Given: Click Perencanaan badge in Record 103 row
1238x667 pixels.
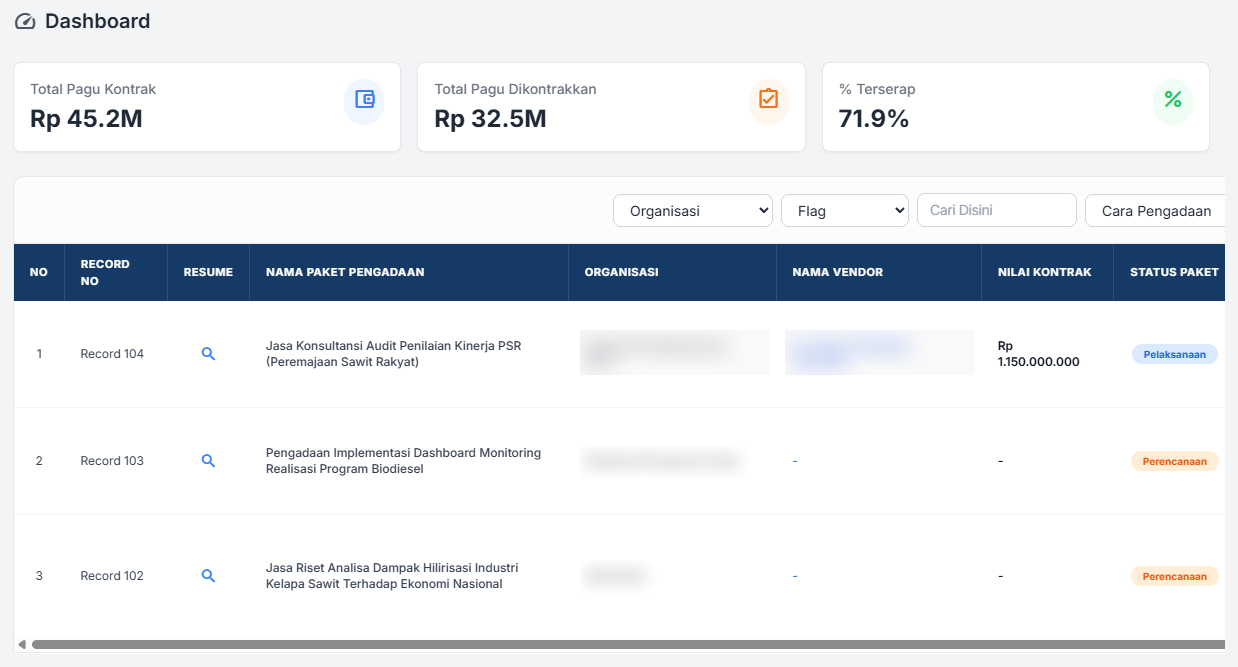Looking at the screenshot, I should (x=1174, y=461).
